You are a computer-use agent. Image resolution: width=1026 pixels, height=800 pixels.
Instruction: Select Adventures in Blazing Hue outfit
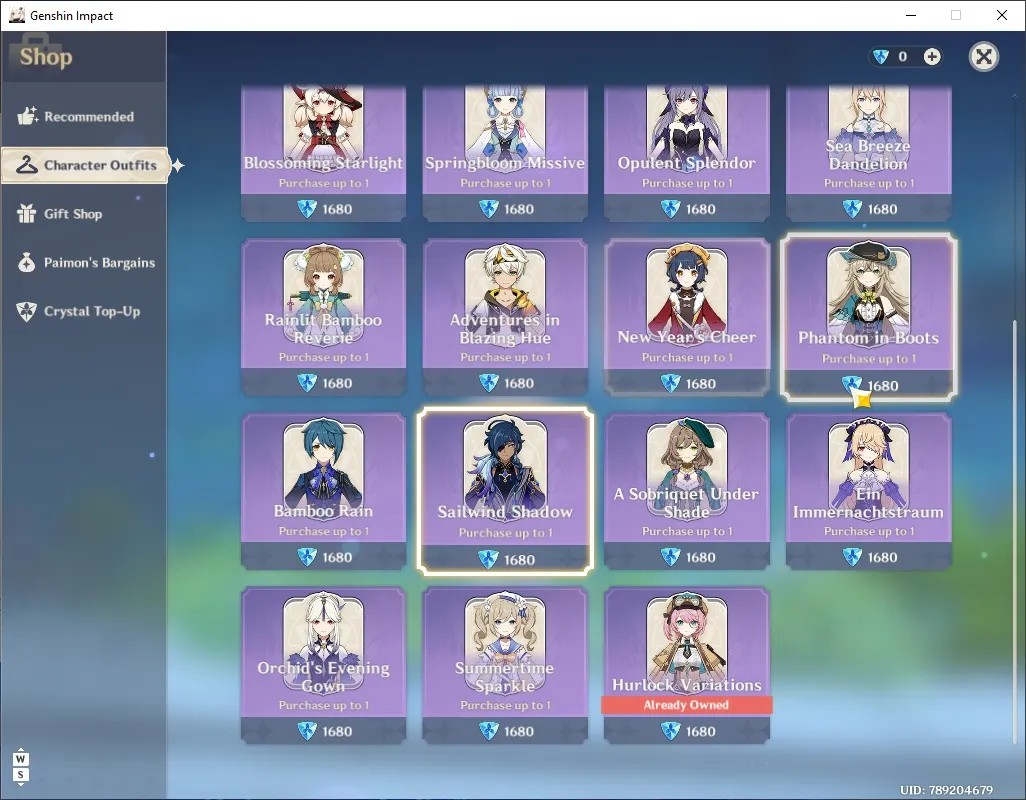[x=505, y=317]
